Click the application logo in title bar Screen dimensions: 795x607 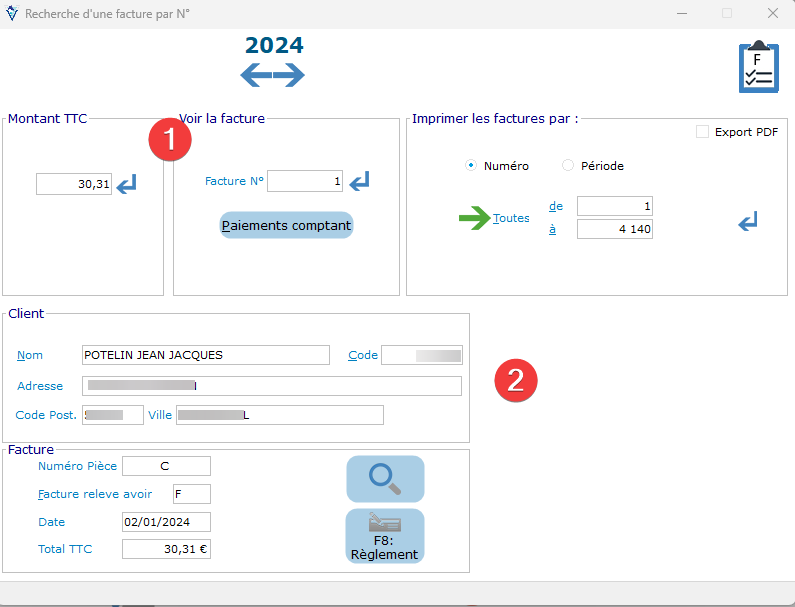click(12, 13)
